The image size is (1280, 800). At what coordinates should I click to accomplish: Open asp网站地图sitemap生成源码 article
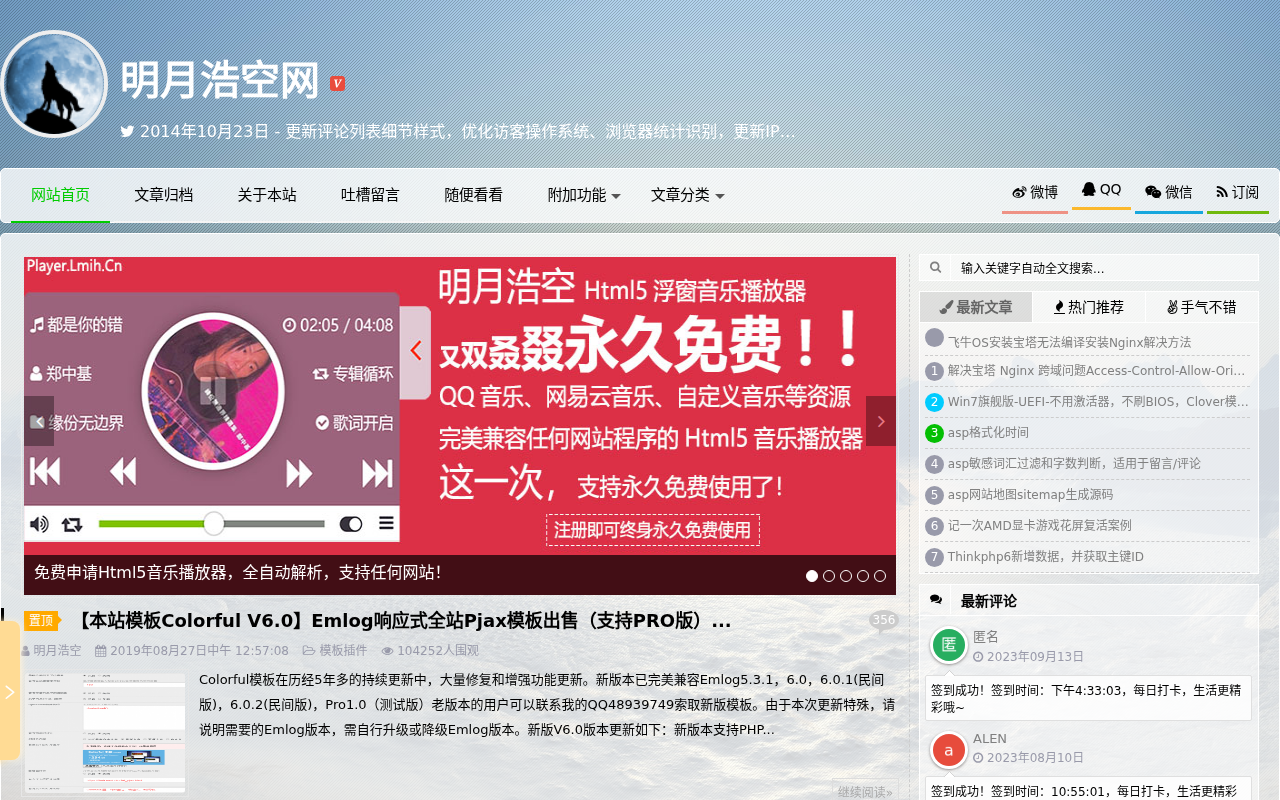click(1030, 494)
